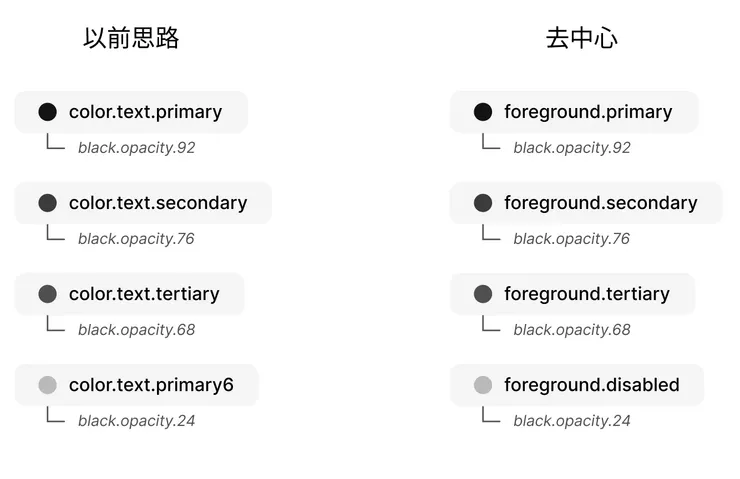Click black.opacity.92 under color.text.primary
Viewport: 740px width, 479px height.
(136, 148)
